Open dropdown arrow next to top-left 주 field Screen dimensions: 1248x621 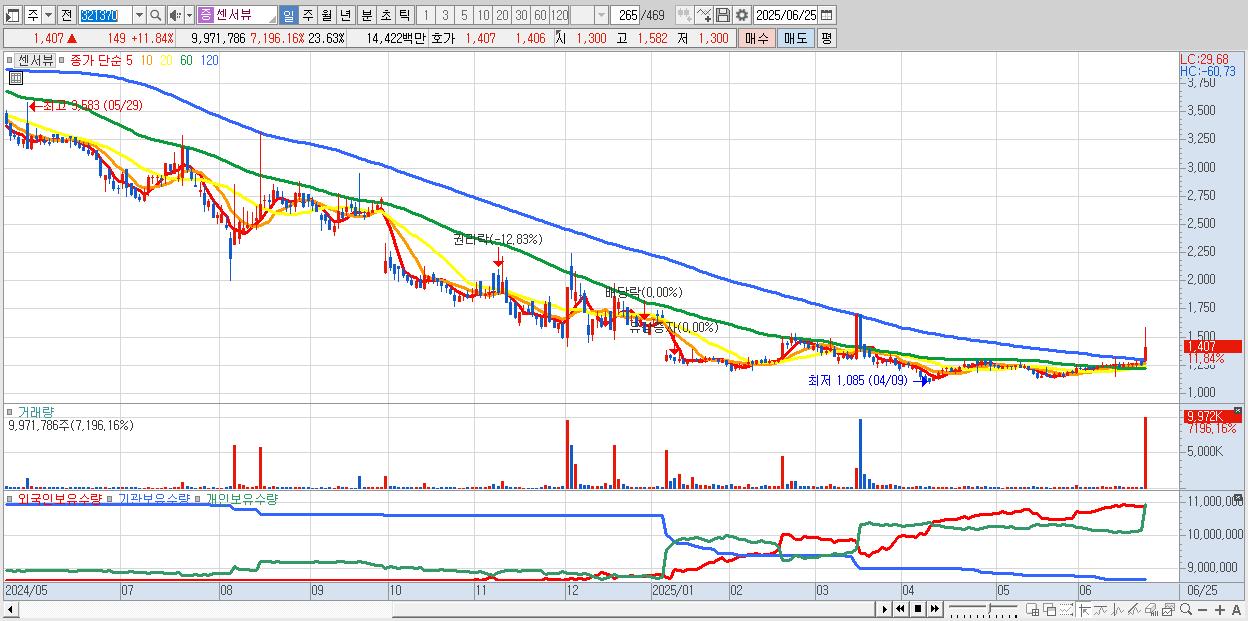48,15
